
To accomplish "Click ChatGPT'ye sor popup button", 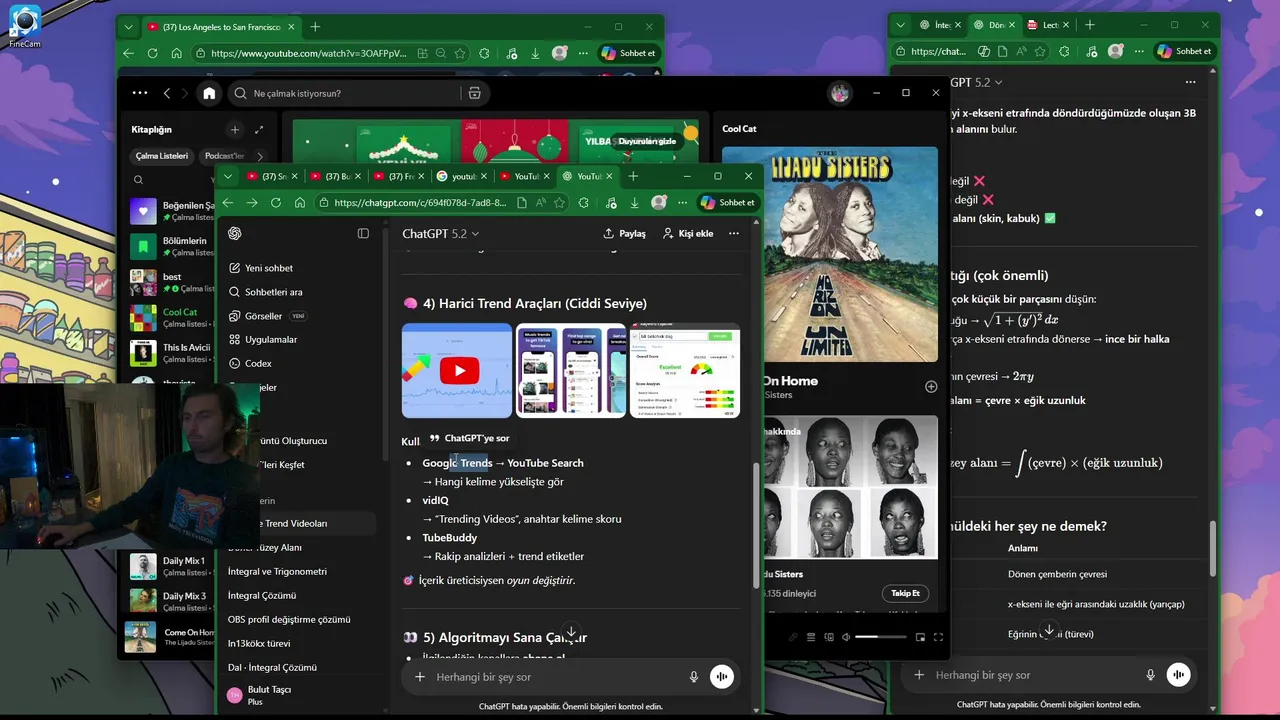I will coord(470,438).
